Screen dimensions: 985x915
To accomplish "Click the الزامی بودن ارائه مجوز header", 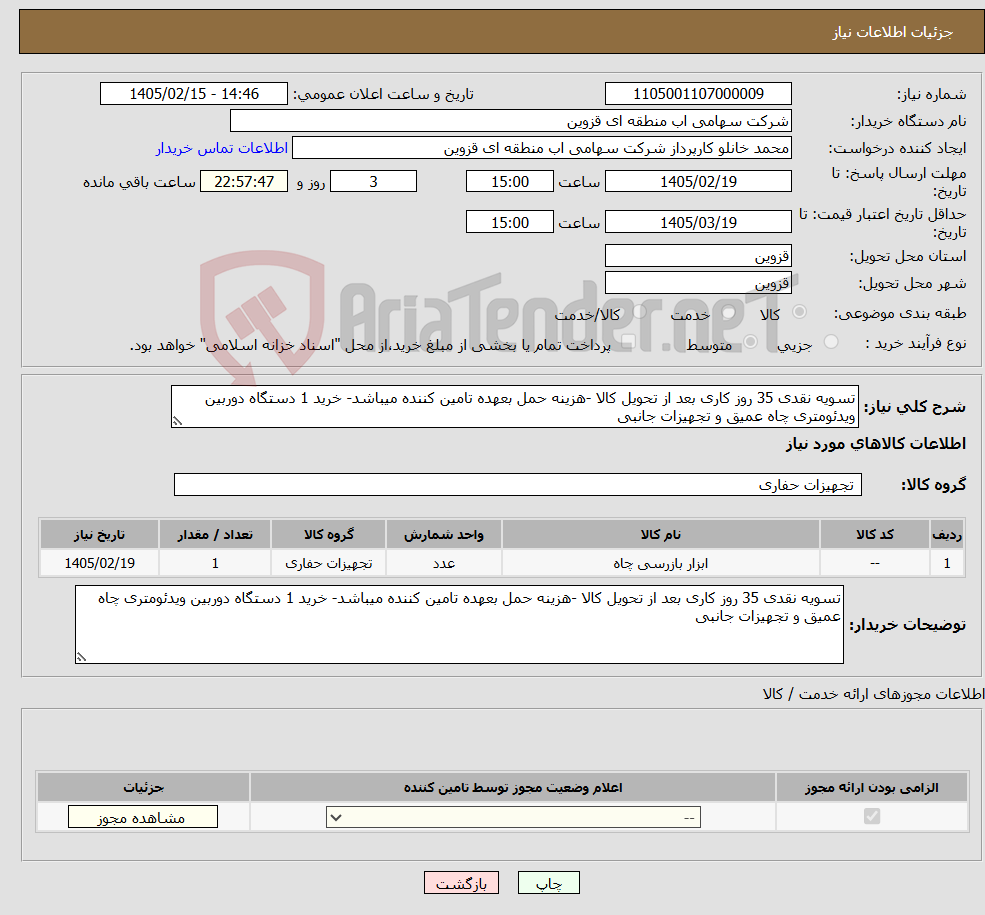I will 871,788.
